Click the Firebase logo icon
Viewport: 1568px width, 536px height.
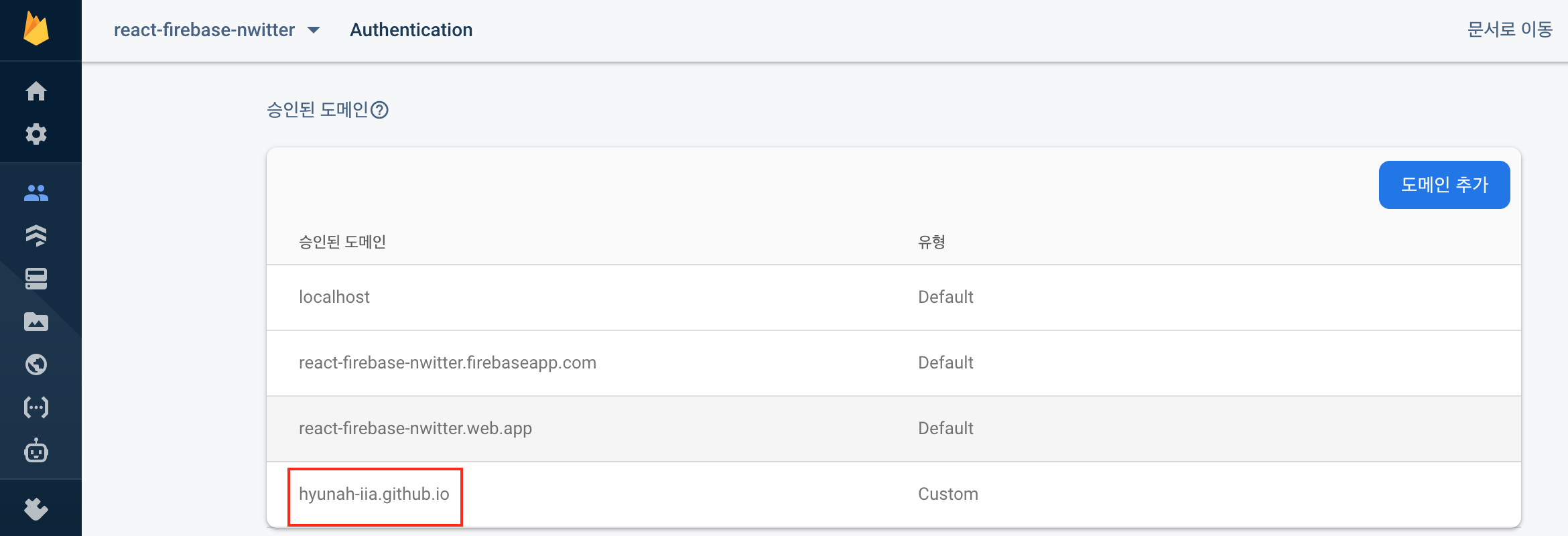pyautogui.click(x=36, y=29)
